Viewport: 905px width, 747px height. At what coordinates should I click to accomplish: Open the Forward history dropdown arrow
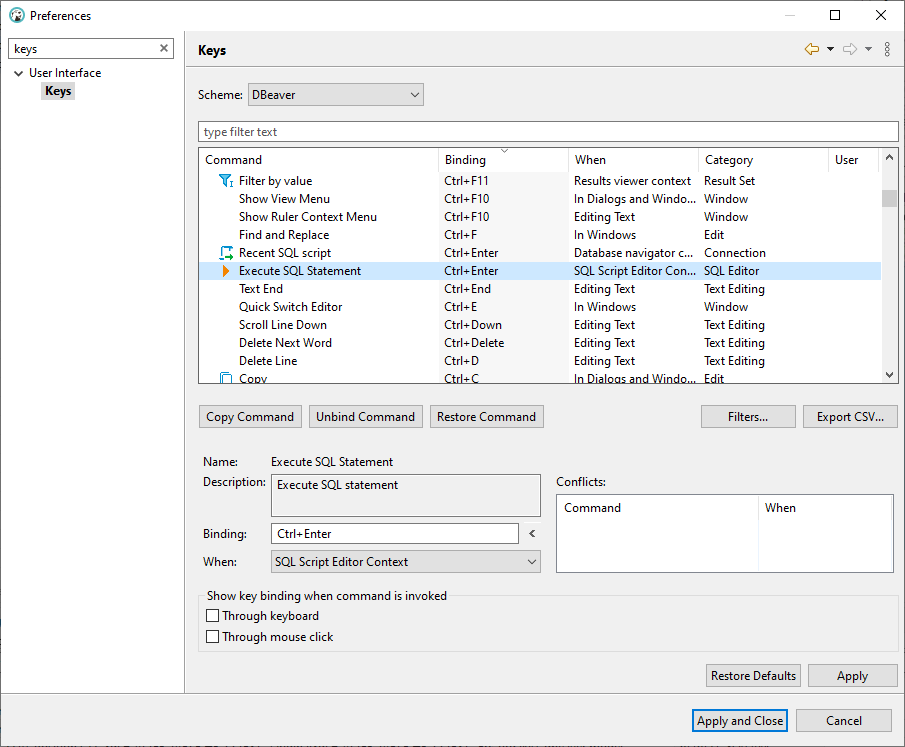868,49
